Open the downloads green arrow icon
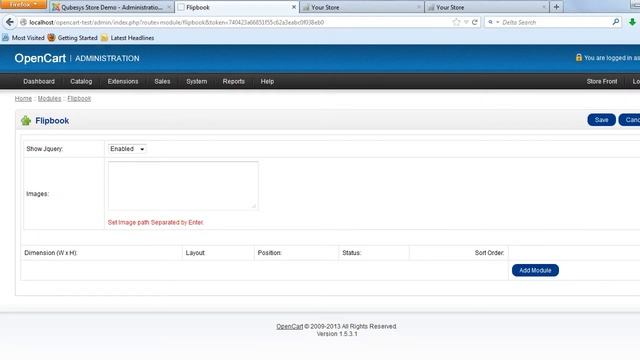Image resolution: width=640 pixels, height=360 pixels. [632, 22]
